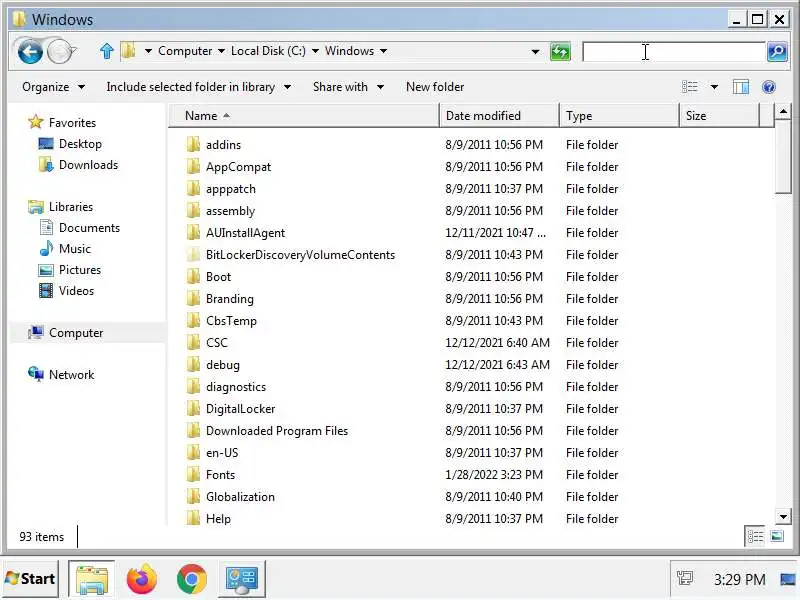Click the change view icon

tap(690, 87)
